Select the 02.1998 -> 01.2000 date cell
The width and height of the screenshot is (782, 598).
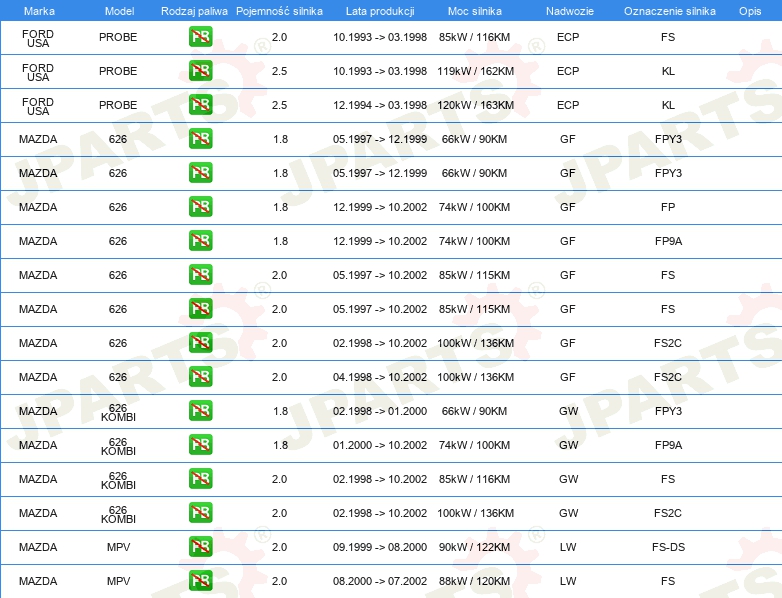pos(380,411)
